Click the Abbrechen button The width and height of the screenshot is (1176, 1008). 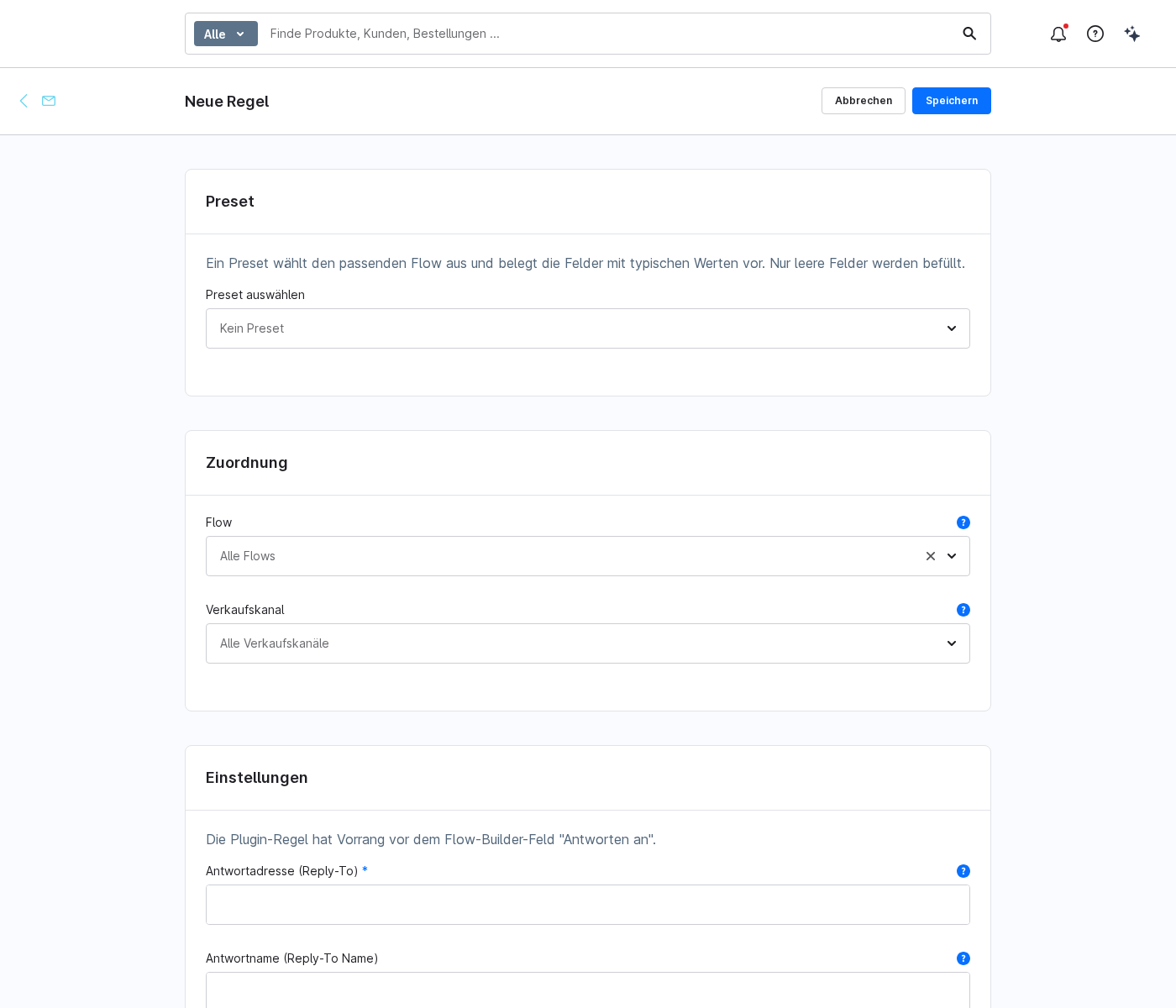[864, 101]
